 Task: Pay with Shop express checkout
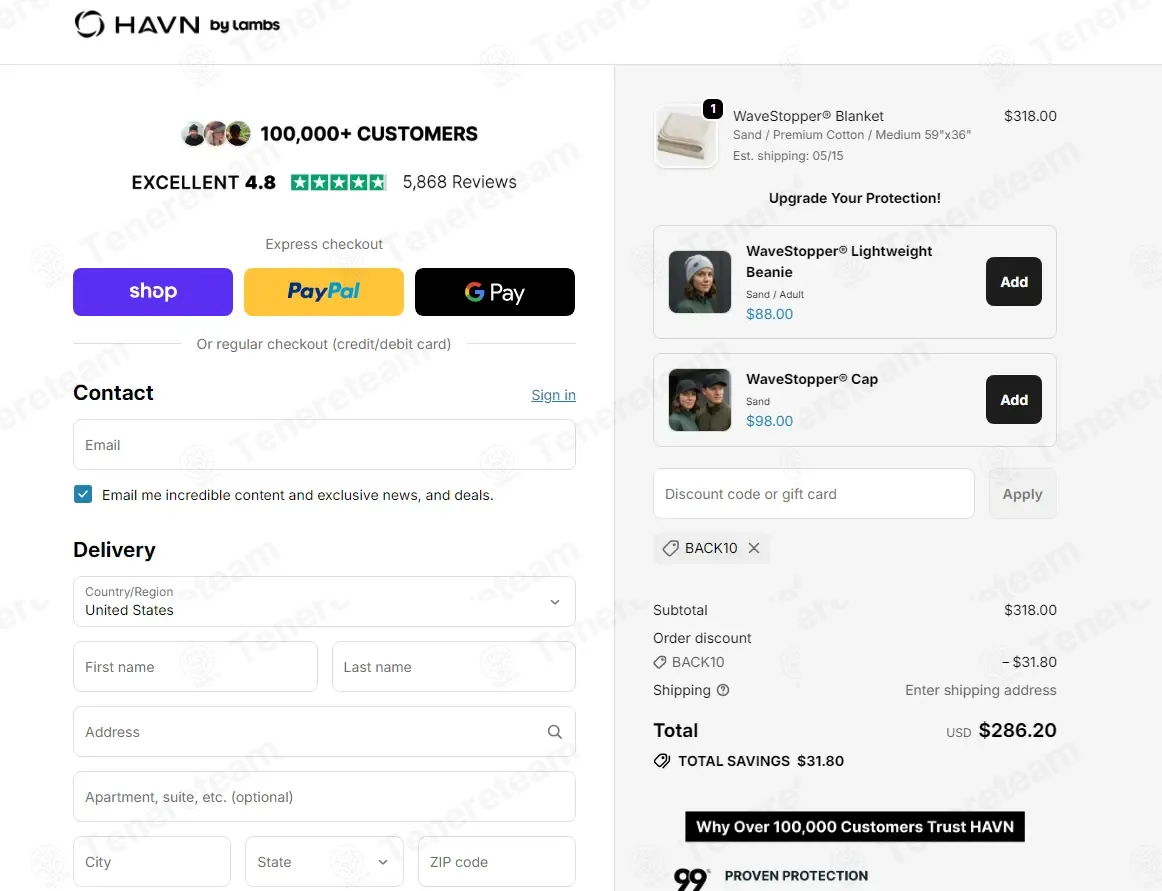(x=153, y=291)
